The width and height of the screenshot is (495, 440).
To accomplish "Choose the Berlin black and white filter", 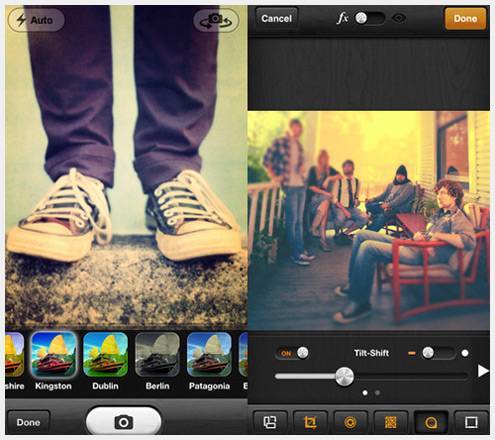I will click(157, 361).
